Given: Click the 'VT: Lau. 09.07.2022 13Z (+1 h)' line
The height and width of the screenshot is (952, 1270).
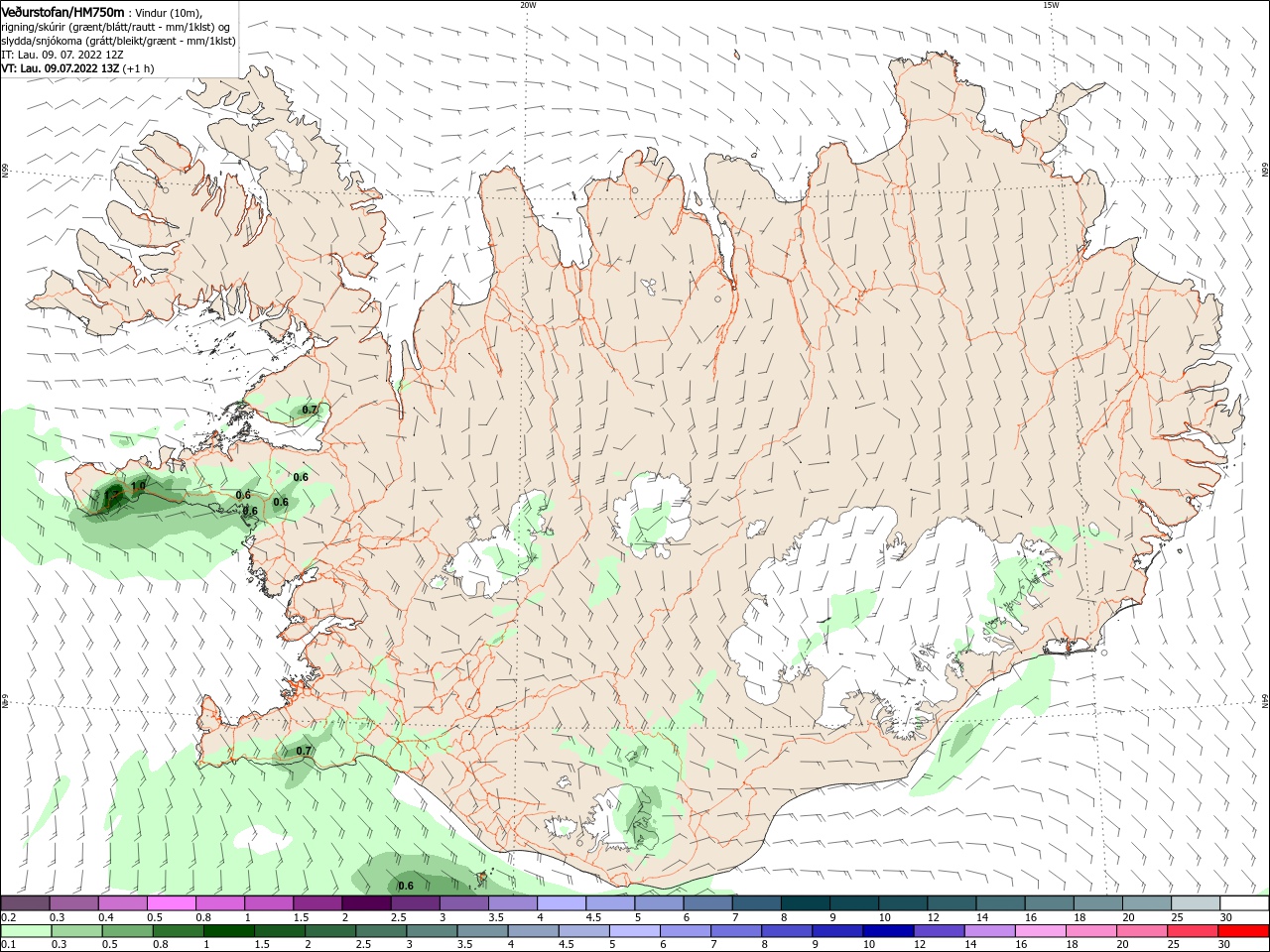Looking at the screenshot, I should click(x=77, y=68).
